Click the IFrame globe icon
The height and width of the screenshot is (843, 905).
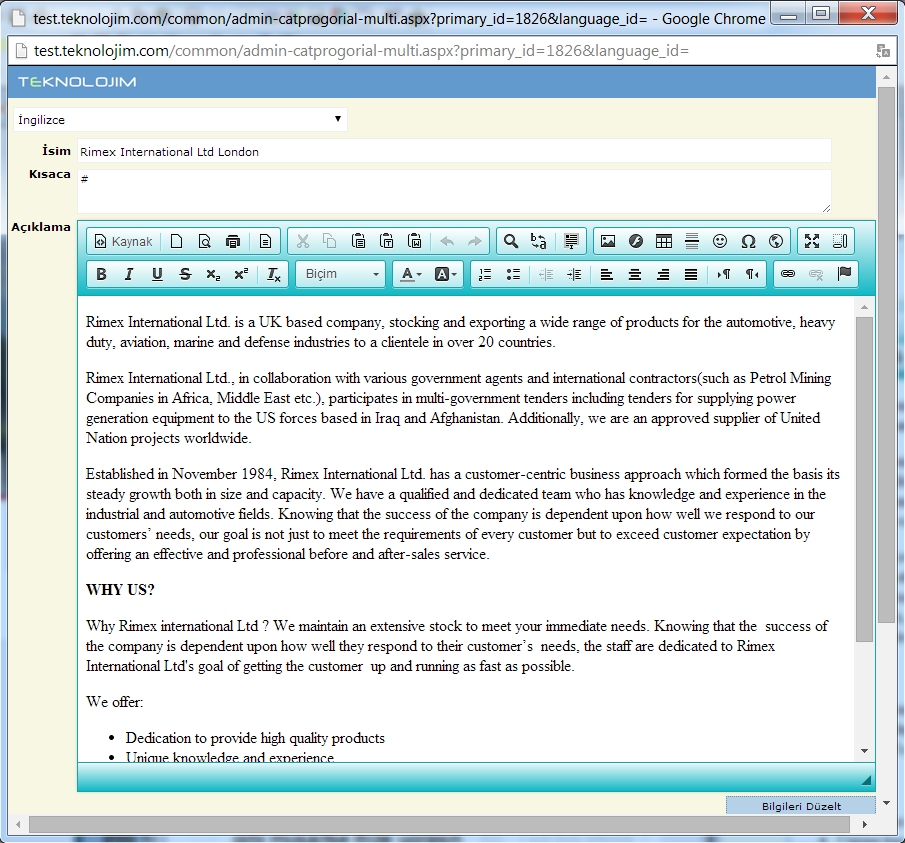coord(776,241)
